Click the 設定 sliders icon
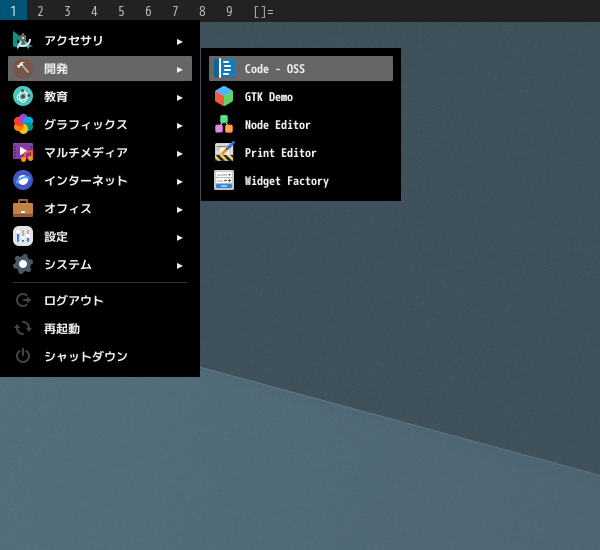Viewport: 600px width, 550px height. (x=23, y=237)
